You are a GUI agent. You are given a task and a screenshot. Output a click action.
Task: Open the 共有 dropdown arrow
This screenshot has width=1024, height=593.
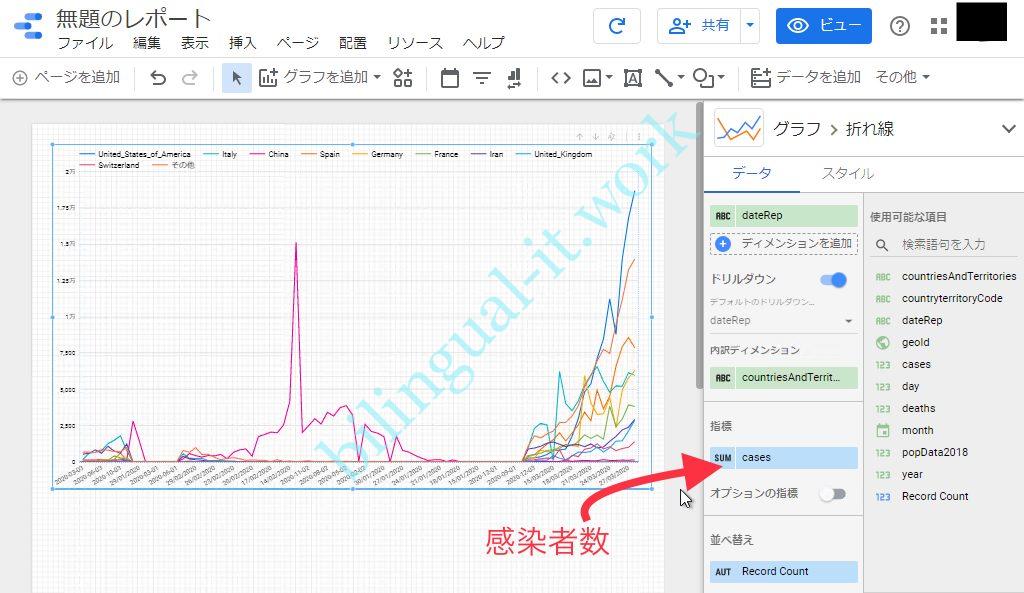[x=750, y=26]
